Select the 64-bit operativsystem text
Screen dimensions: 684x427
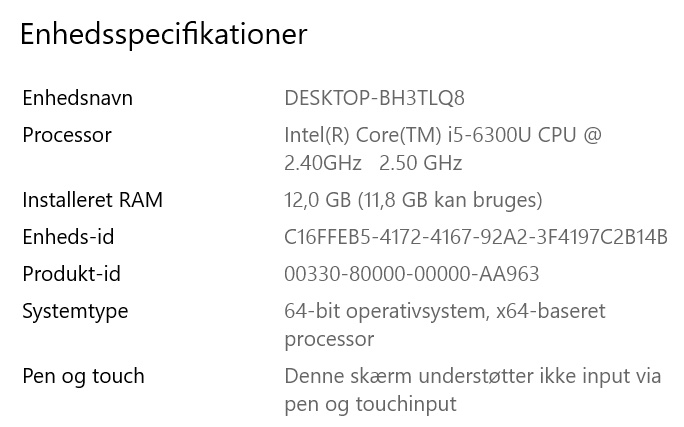386,311
